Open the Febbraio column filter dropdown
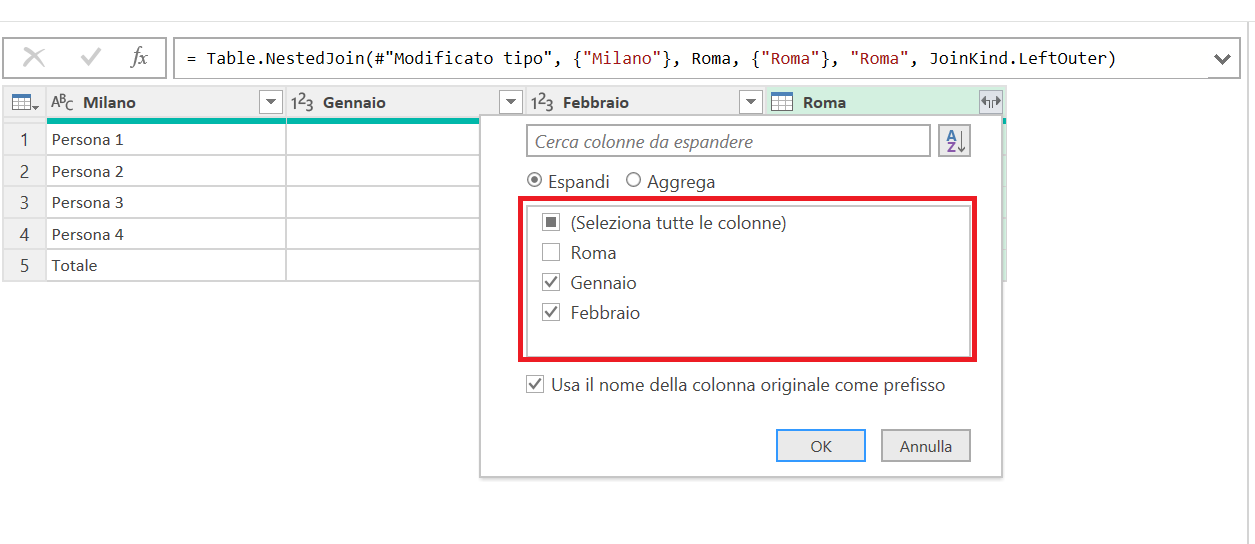1255x544 pixels. 751,102
